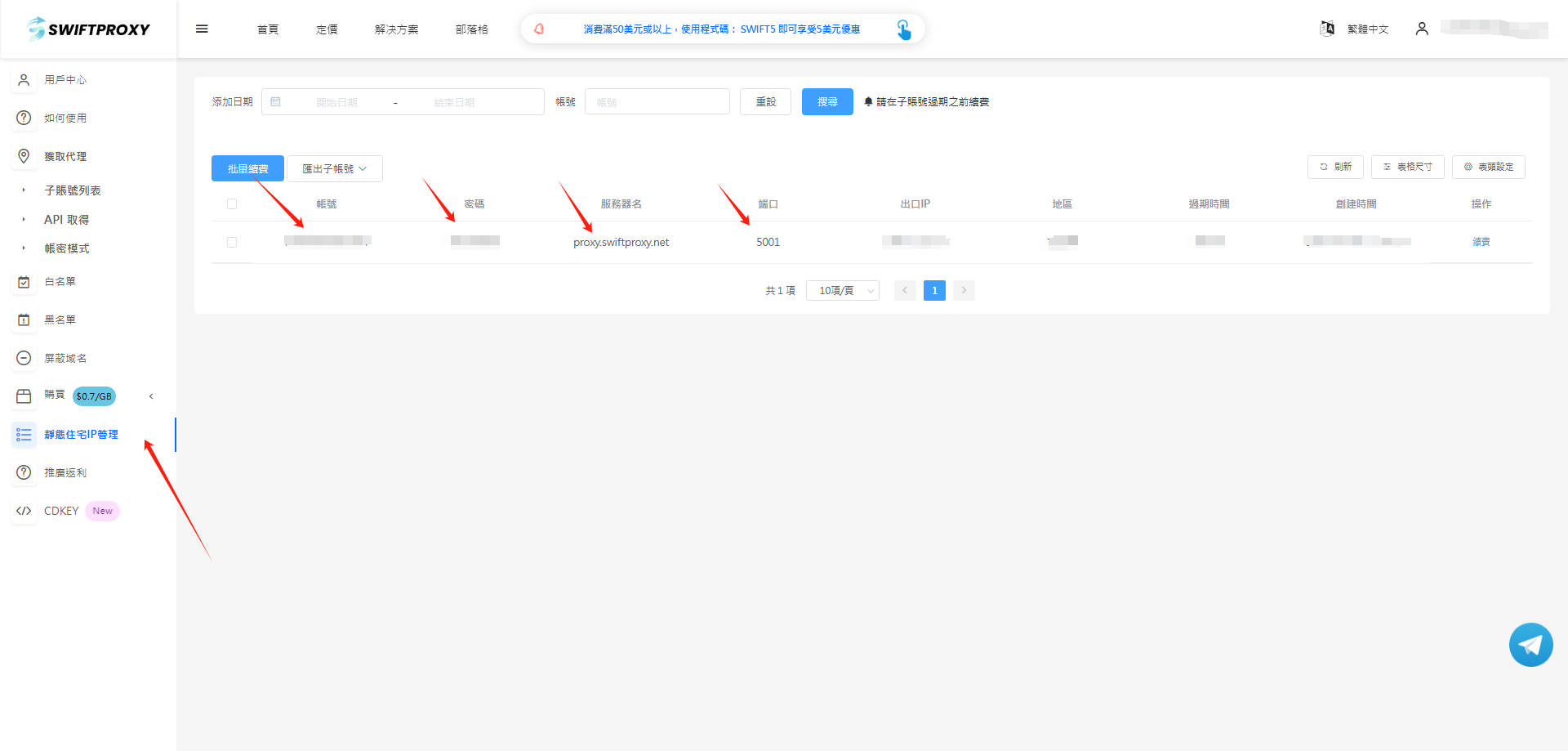Click the 刷新 refresh button
This screenshot has height=751, width=1568.
pos(1335,167)
